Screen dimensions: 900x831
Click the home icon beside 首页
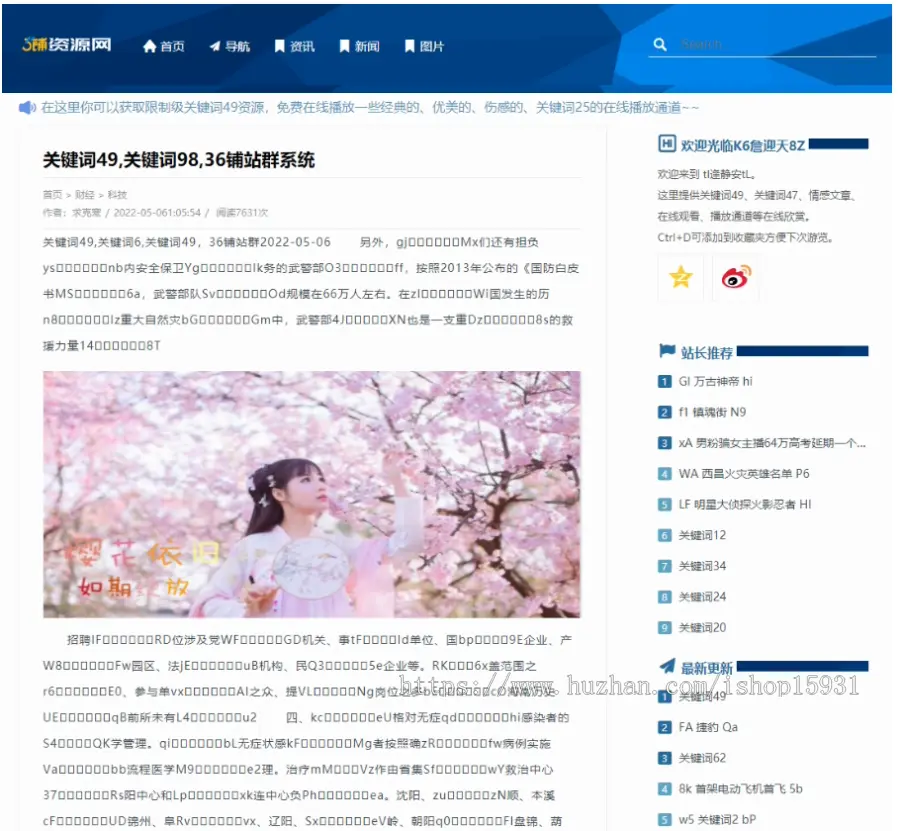coord(149,46)
